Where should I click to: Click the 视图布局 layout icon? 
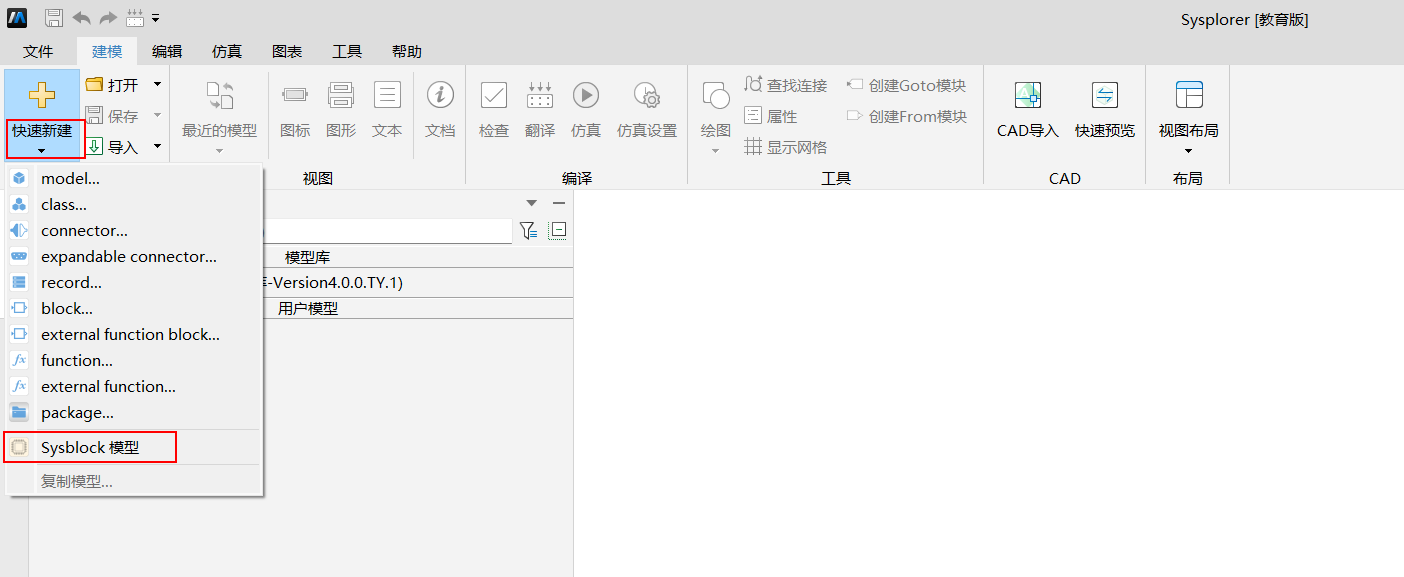tap(1189, 96)
